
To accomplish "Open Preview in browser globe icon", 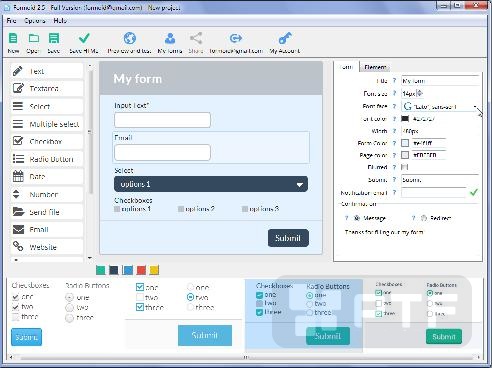I will 130,38.
